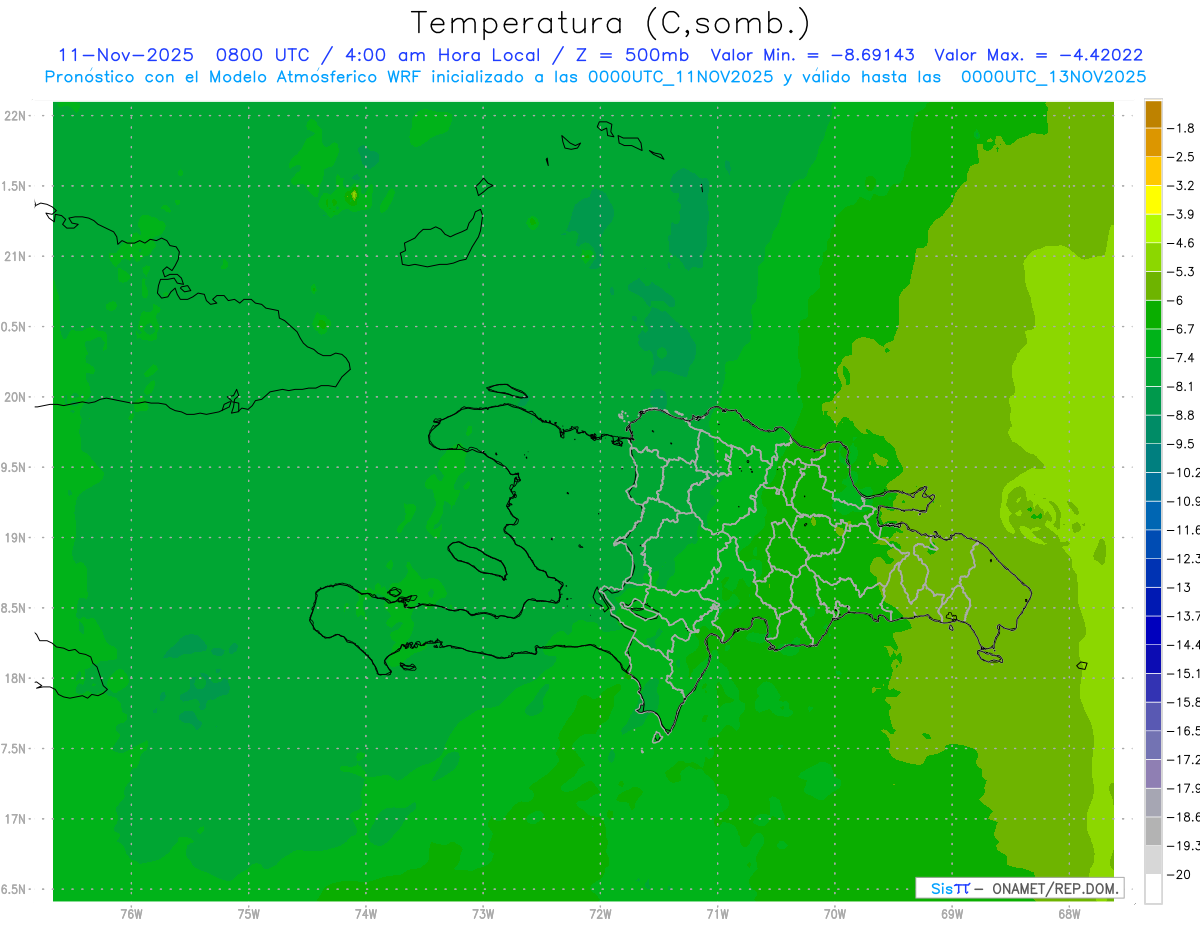
Task: Click the '75W' longitude label
Action: point(249,913)
